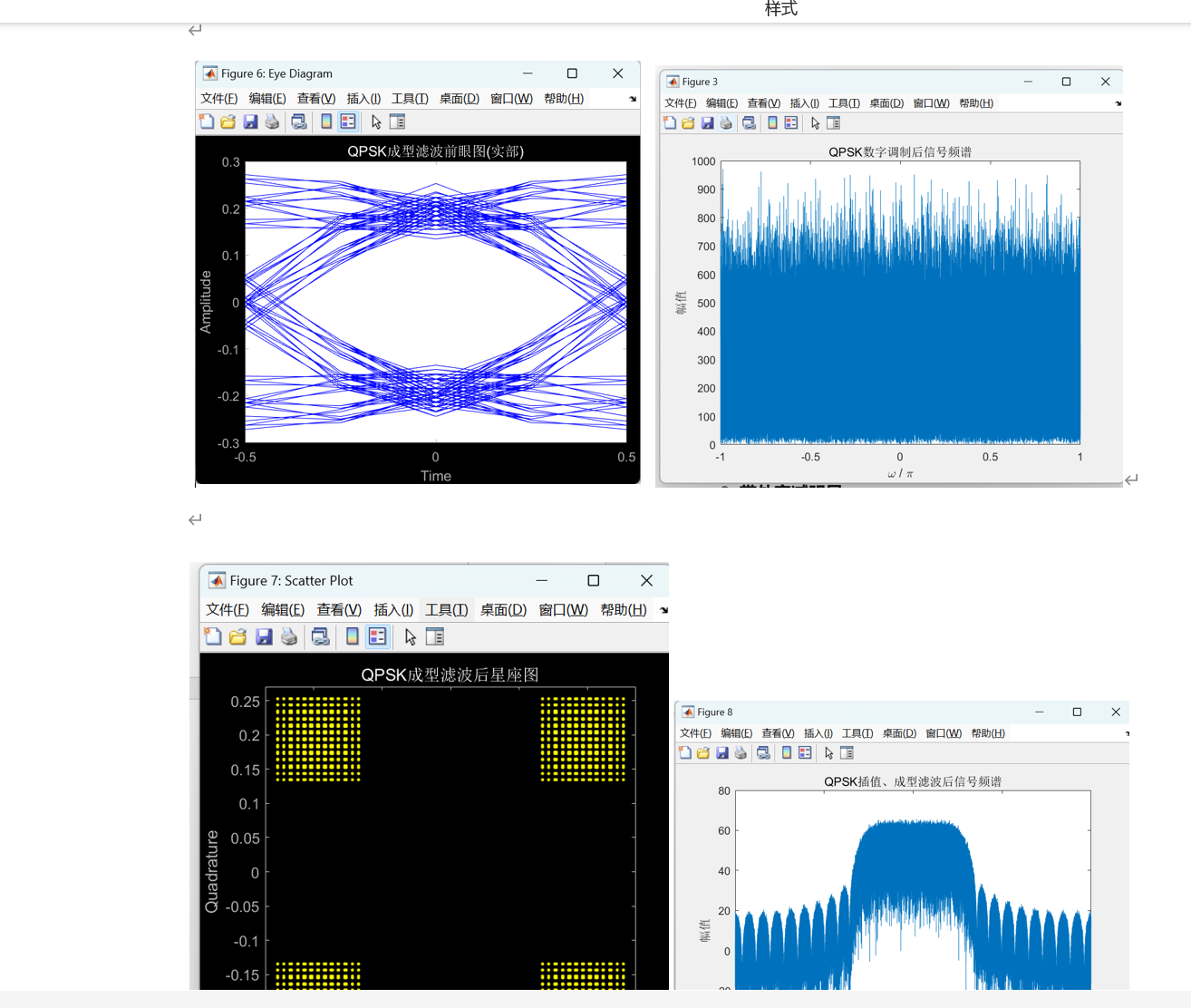The image size is (1191, 1008).
Task: Click dock arrow at Figure 3 menu bar end
Action: pos(1118,103)
